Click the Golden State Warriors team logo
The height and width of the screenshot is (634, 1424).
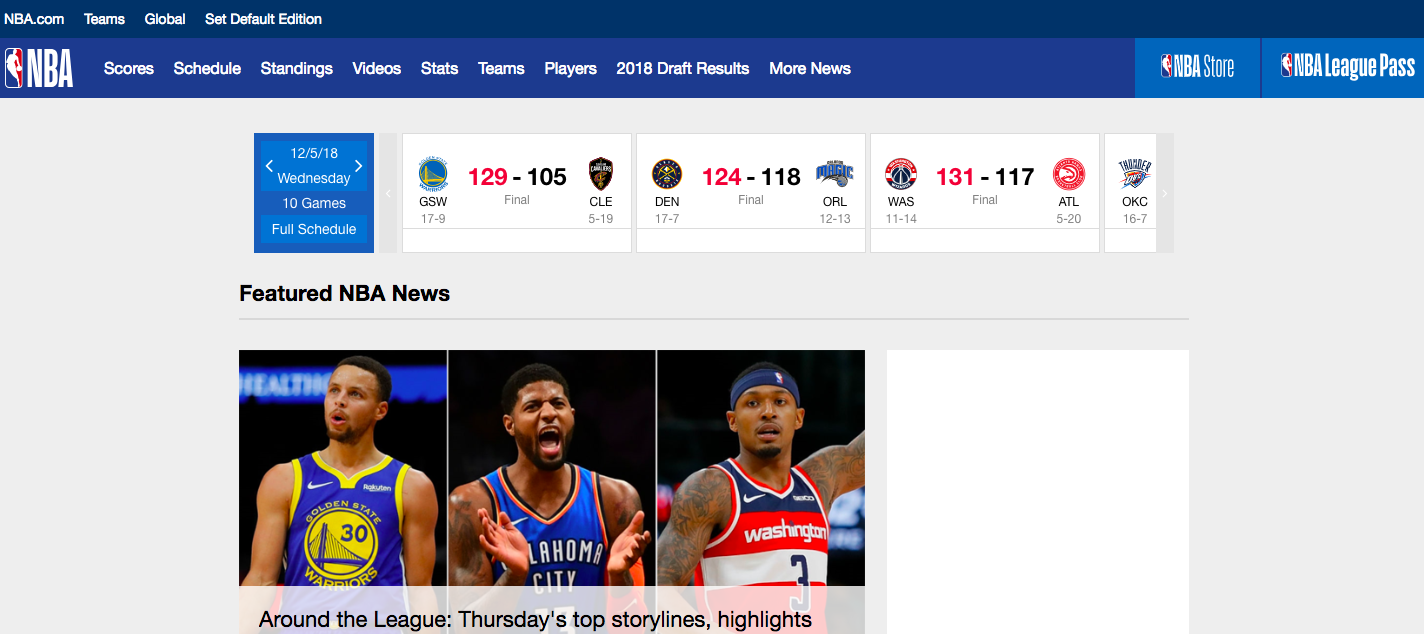[x=433, y=174]
